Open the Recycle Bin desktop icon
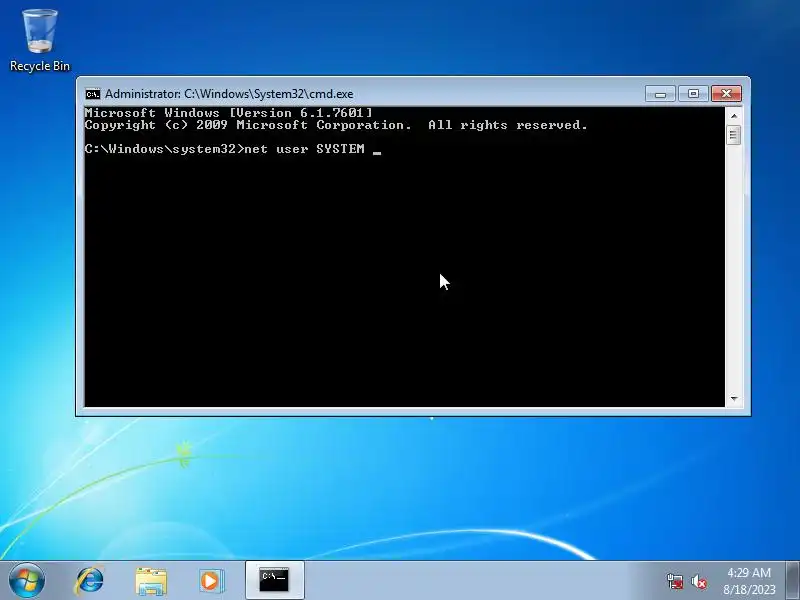Screen dimensions: 800x600 [x=40, y=40]
